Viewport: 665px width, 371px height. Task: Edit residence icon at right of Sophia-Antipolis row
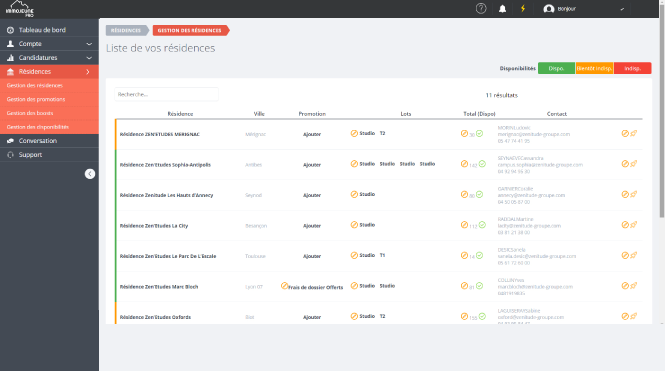tap(625, 164)
